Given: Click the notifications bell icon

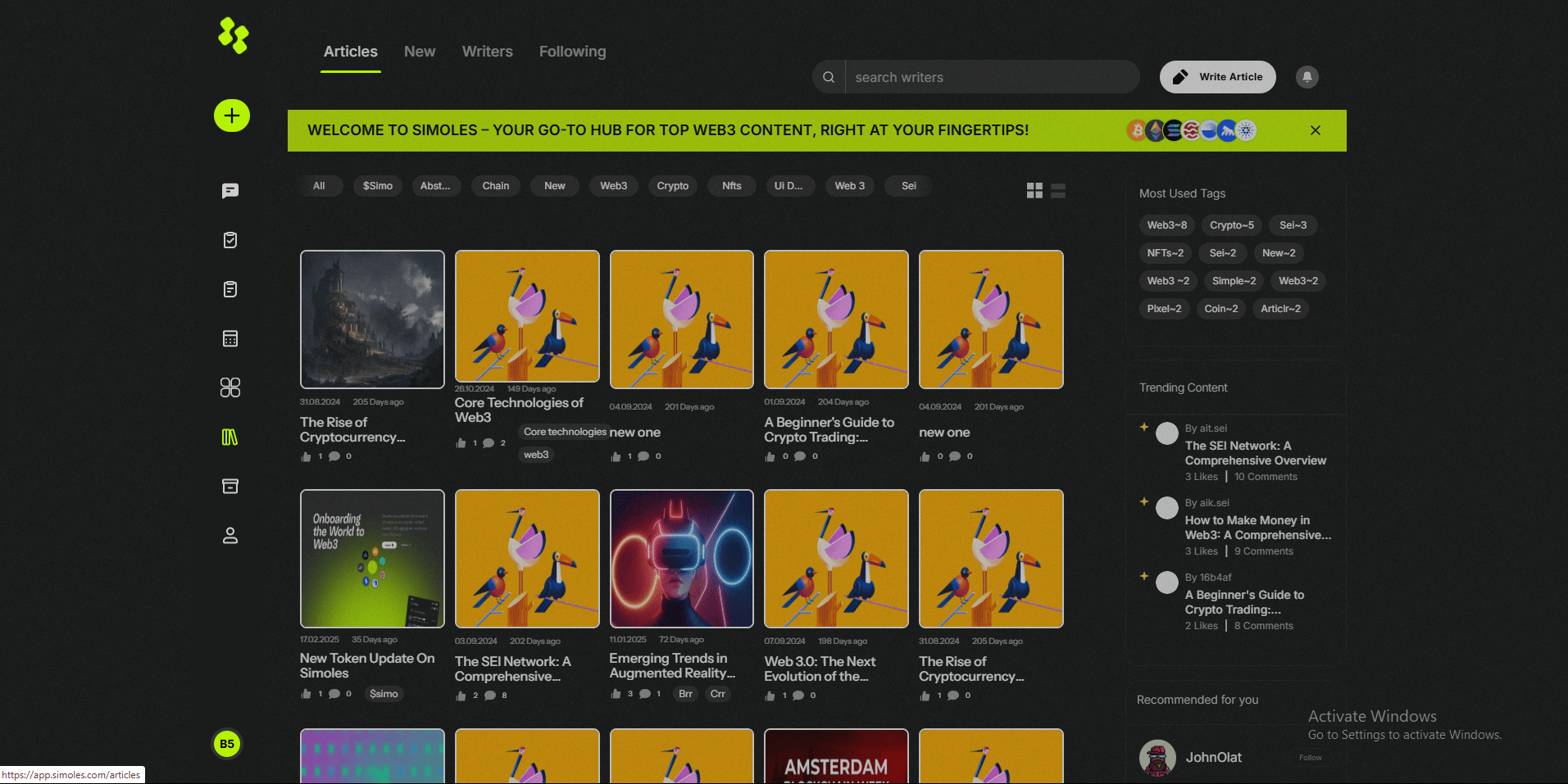Looking at the screenshot, I should click(1307, 77).
